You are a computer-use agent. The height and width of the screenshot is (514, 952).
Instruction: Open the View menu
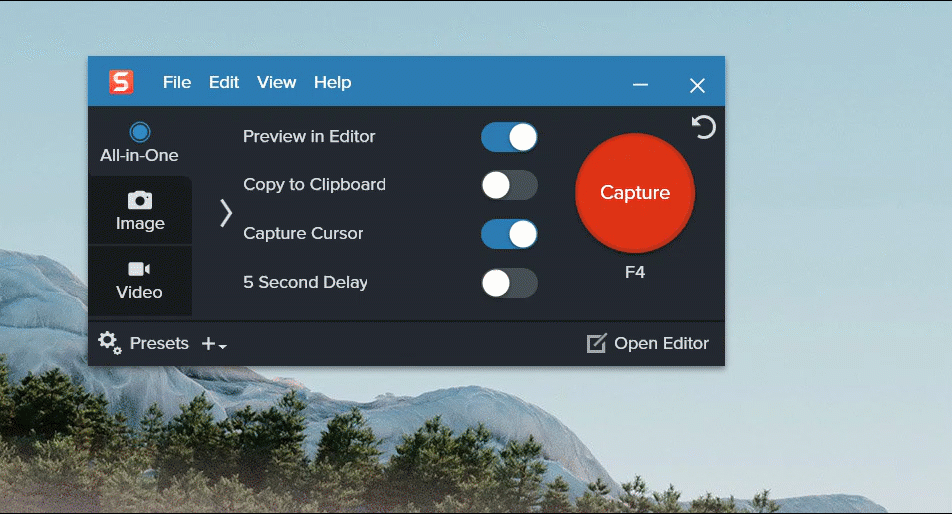click(x=276, y=82)
